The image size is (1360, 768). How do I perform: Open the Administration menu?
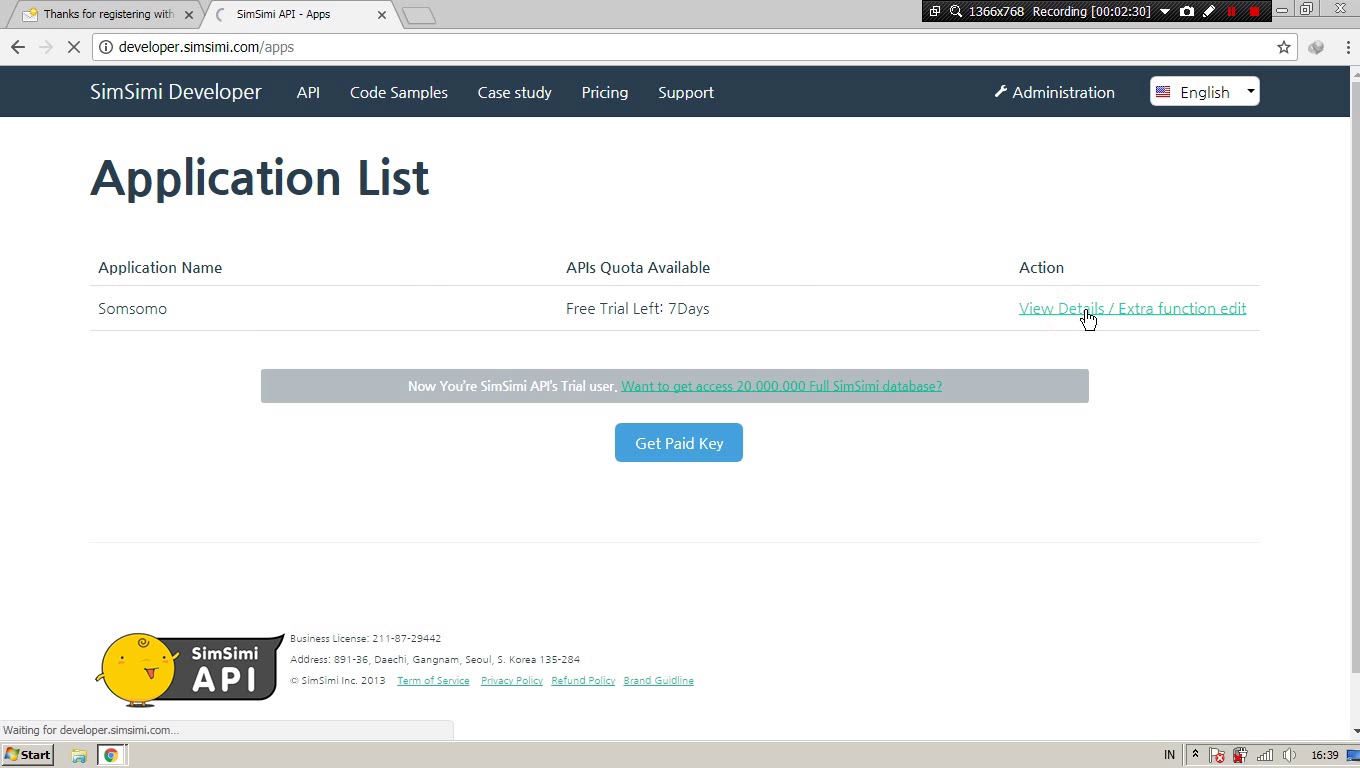(x=1054, y=92)
